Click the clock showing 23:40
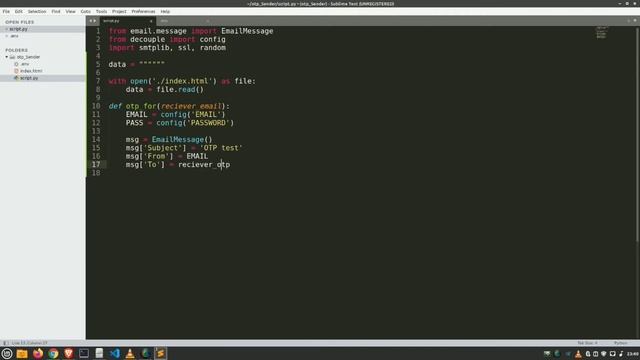Viewport: 640px width, 360px height. 633,354
